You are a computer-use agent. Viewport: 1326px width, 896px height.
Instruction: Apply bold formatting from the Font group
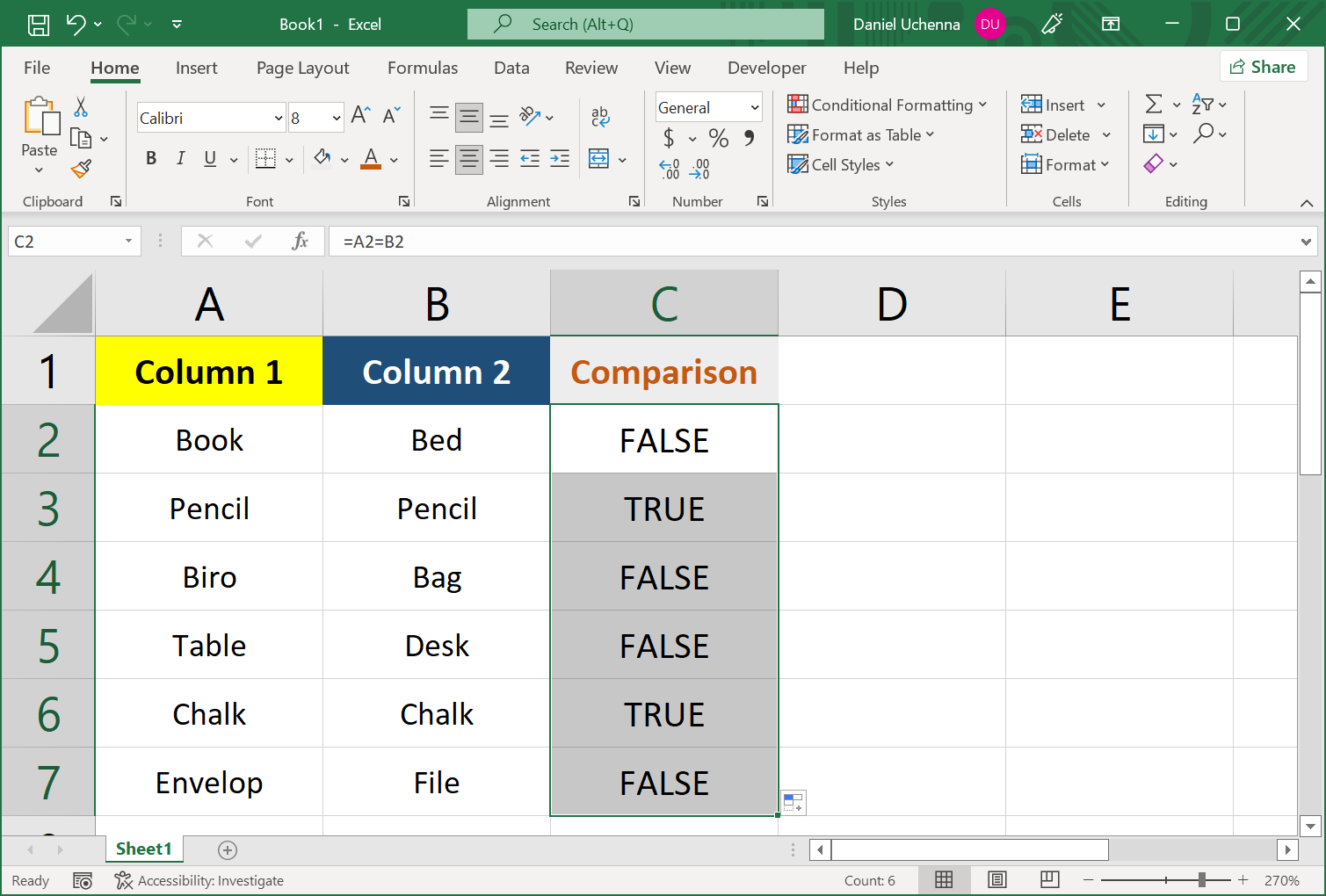click(x=150, y=158)
